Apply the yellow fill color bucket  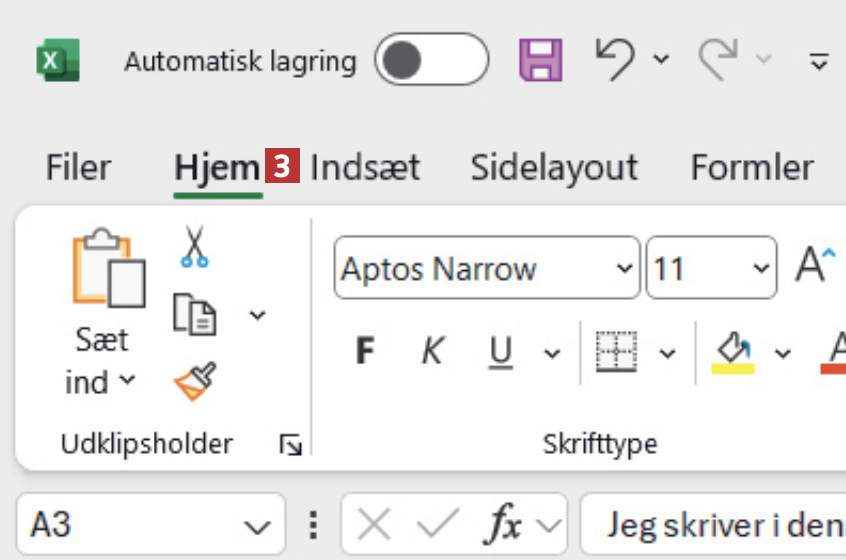click(732, 351)
